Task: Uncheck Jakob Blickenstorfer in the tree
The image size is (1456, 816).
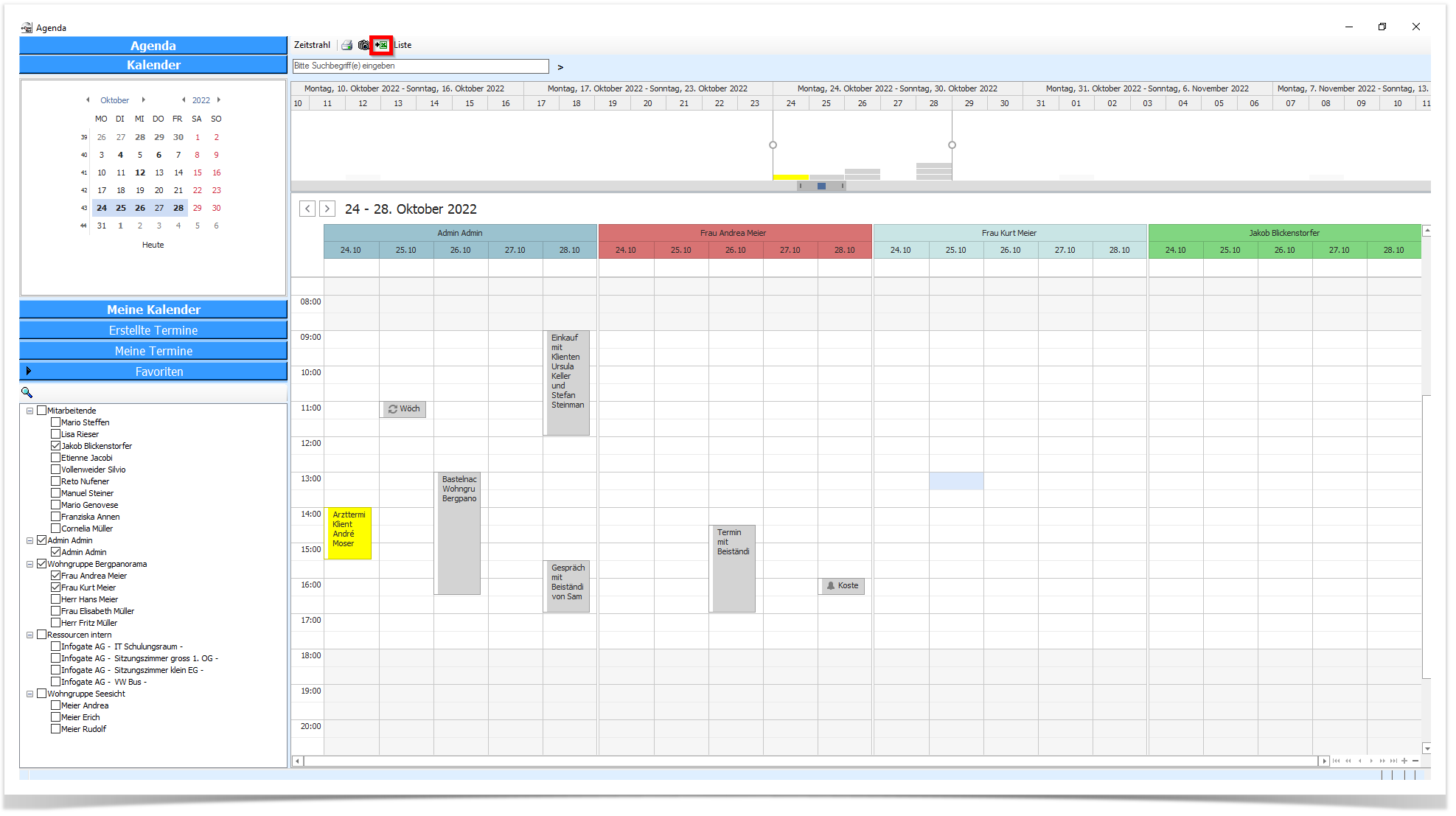Action: coord(55,446)
